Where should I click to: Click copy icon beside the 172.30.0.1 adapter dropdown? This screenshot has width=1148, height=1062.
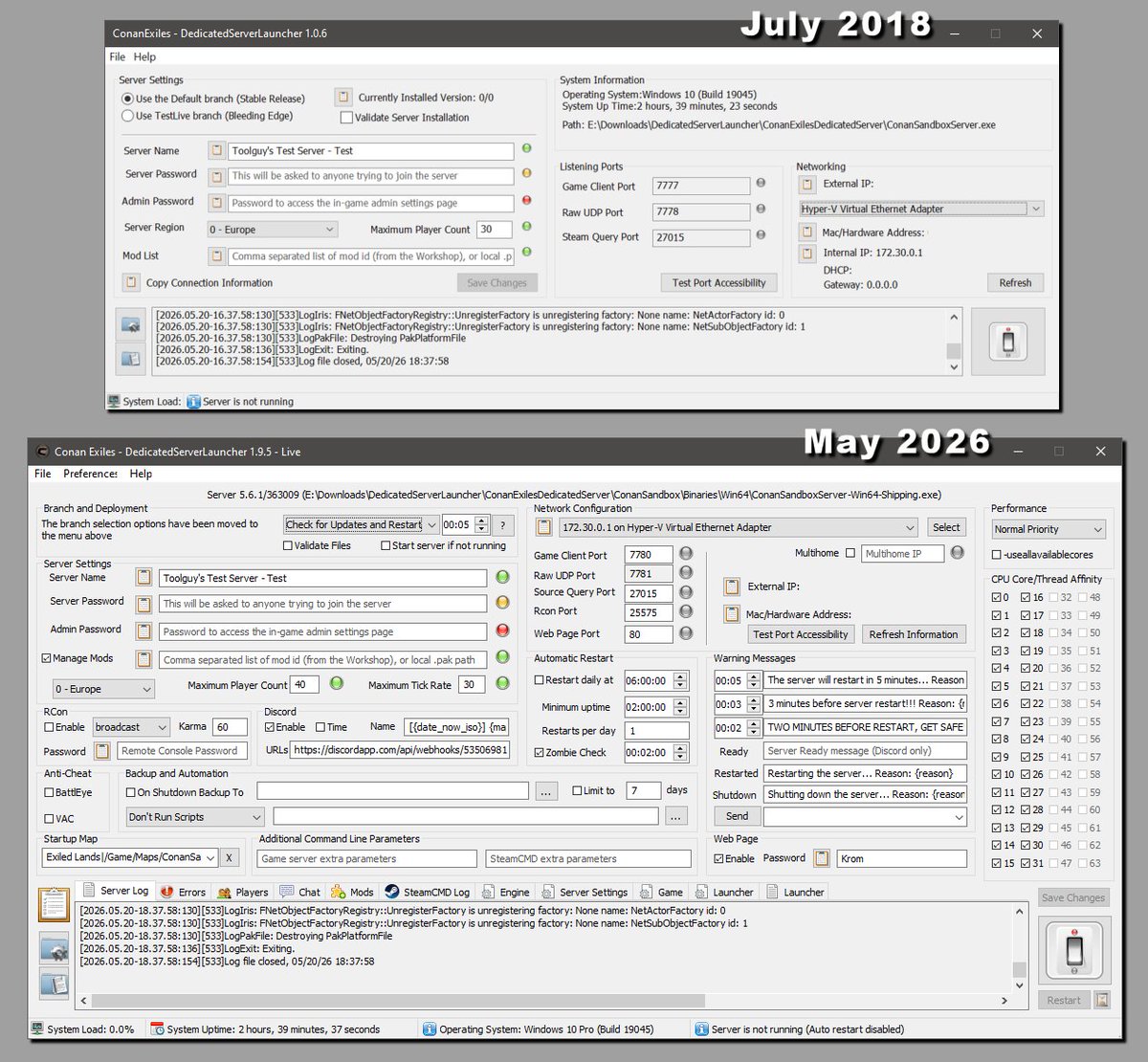tap(543, 527)
